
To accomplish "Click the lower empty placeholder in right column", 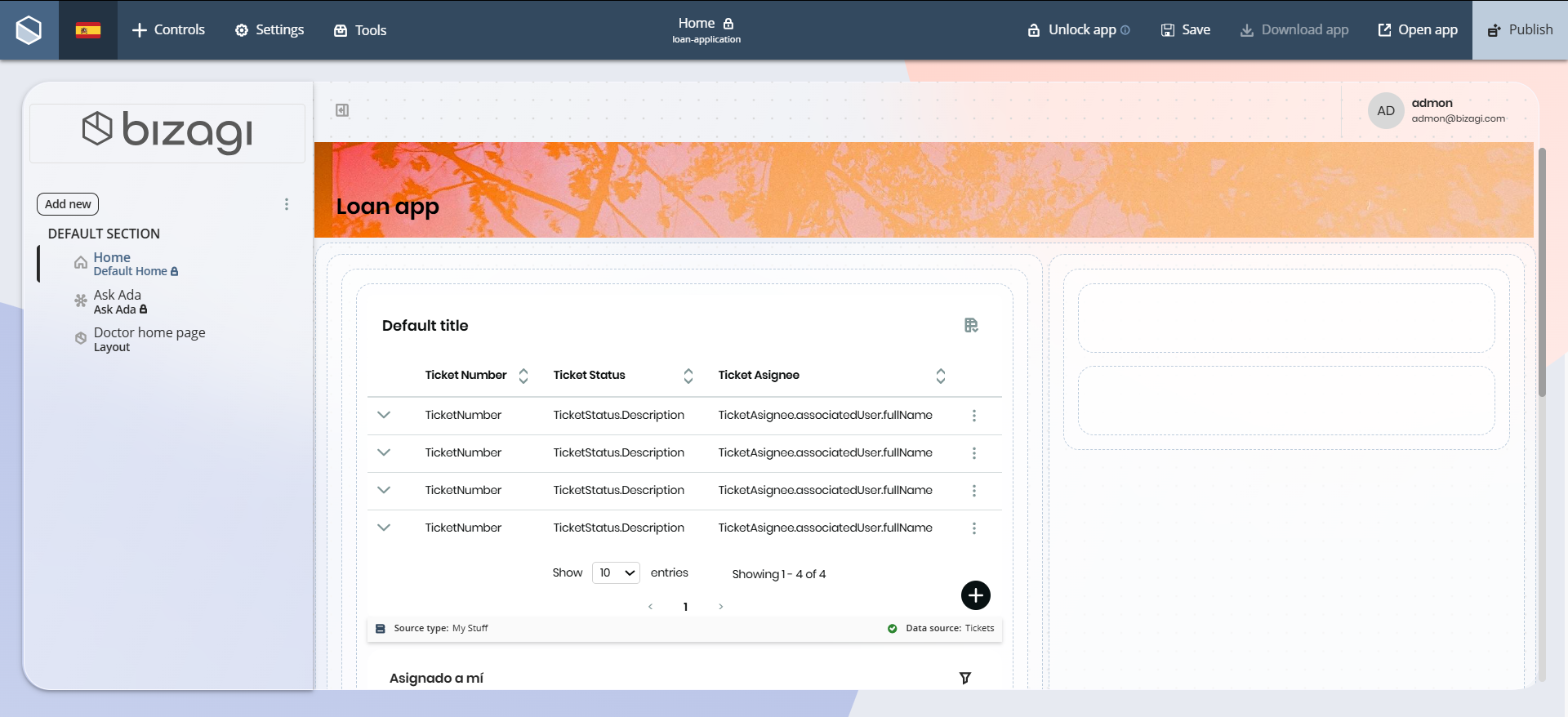I will (x=1286, y=400).
